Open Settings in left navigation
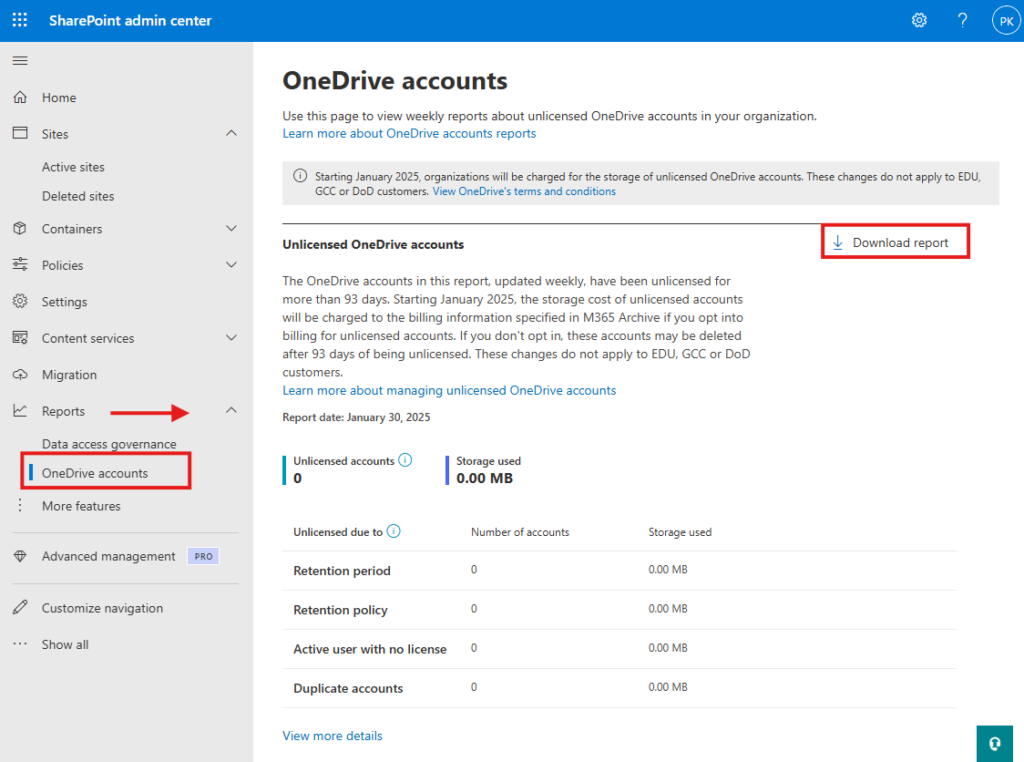The width and height of the screenshot is (1024, 762). pos(64,302)
